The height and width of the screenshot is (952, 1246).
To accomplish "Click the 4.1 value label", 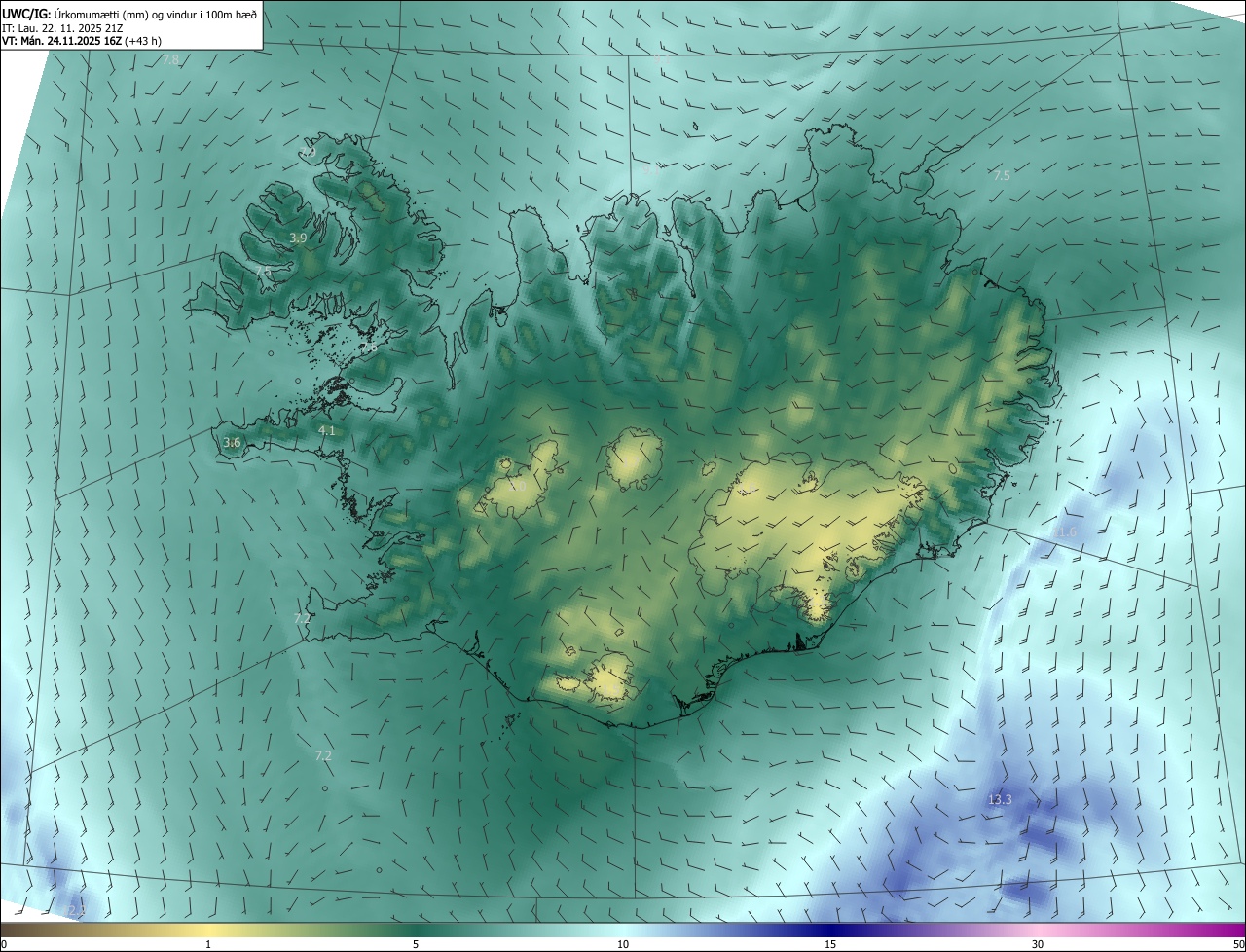I will (x=327, y=430).
